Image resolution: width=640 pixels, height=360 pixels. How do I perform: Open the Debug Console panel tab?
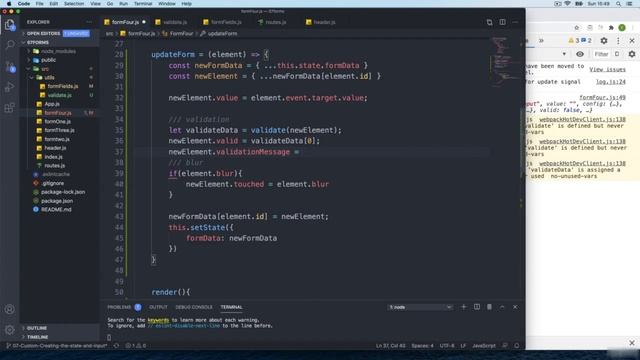[x=194, y=307]
